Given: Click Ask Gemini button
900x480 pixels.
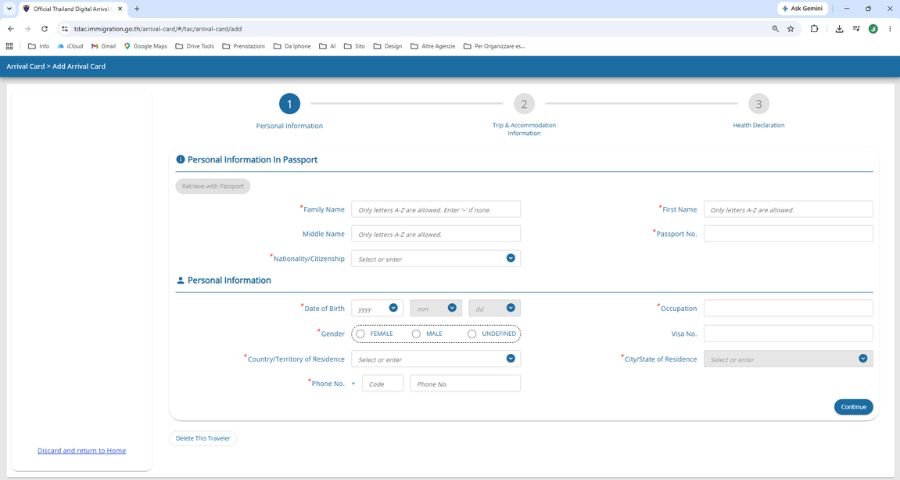Looking at the screenshot, I should point(802,9).
